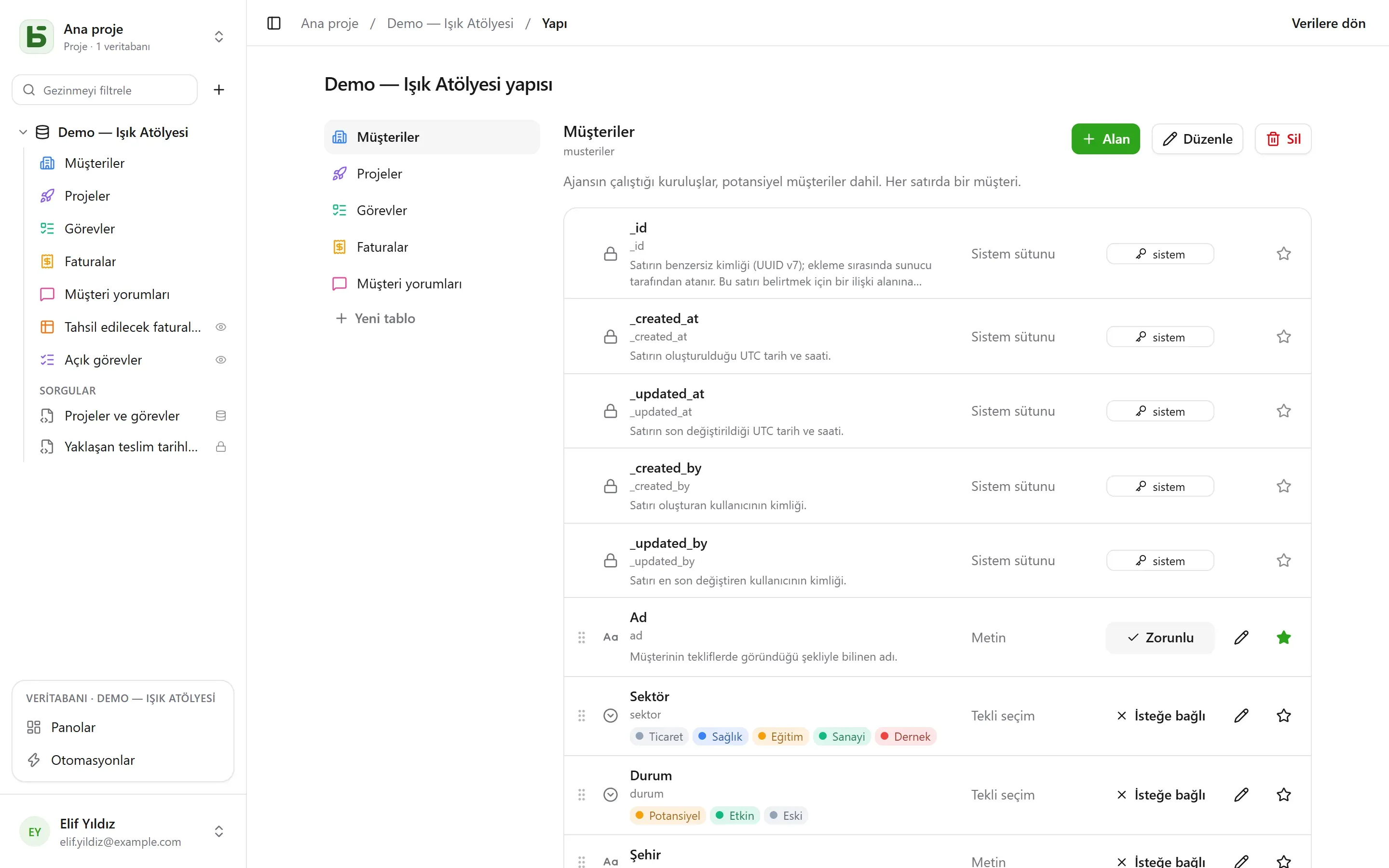Viewport: 1389px width, 868px height.
Task: Open edit pencil for Sektör field
Action: coord(1241,715)
